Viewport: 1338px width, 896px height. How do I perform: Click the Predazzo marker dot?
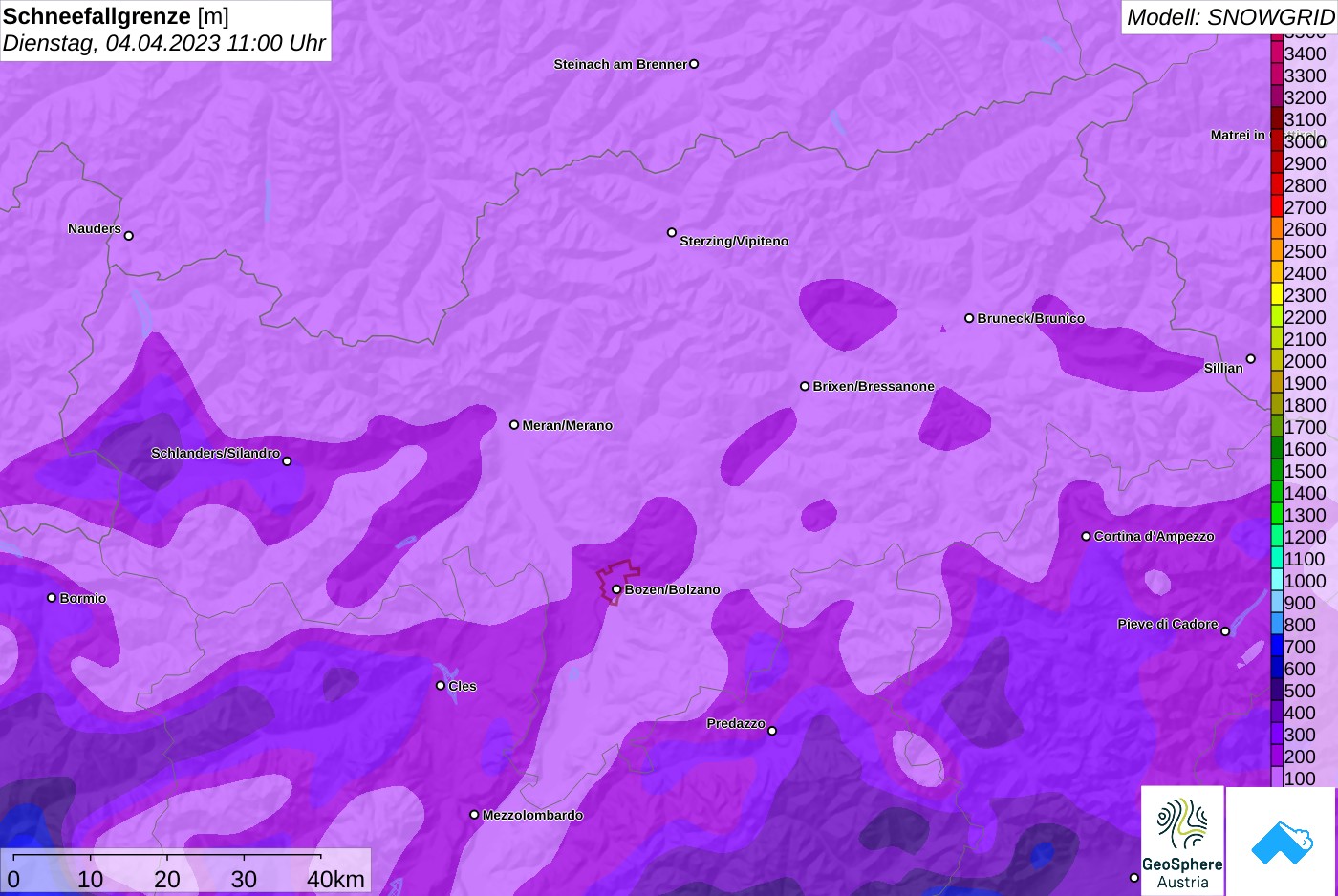pyautogui.click(x=772, y=731)
